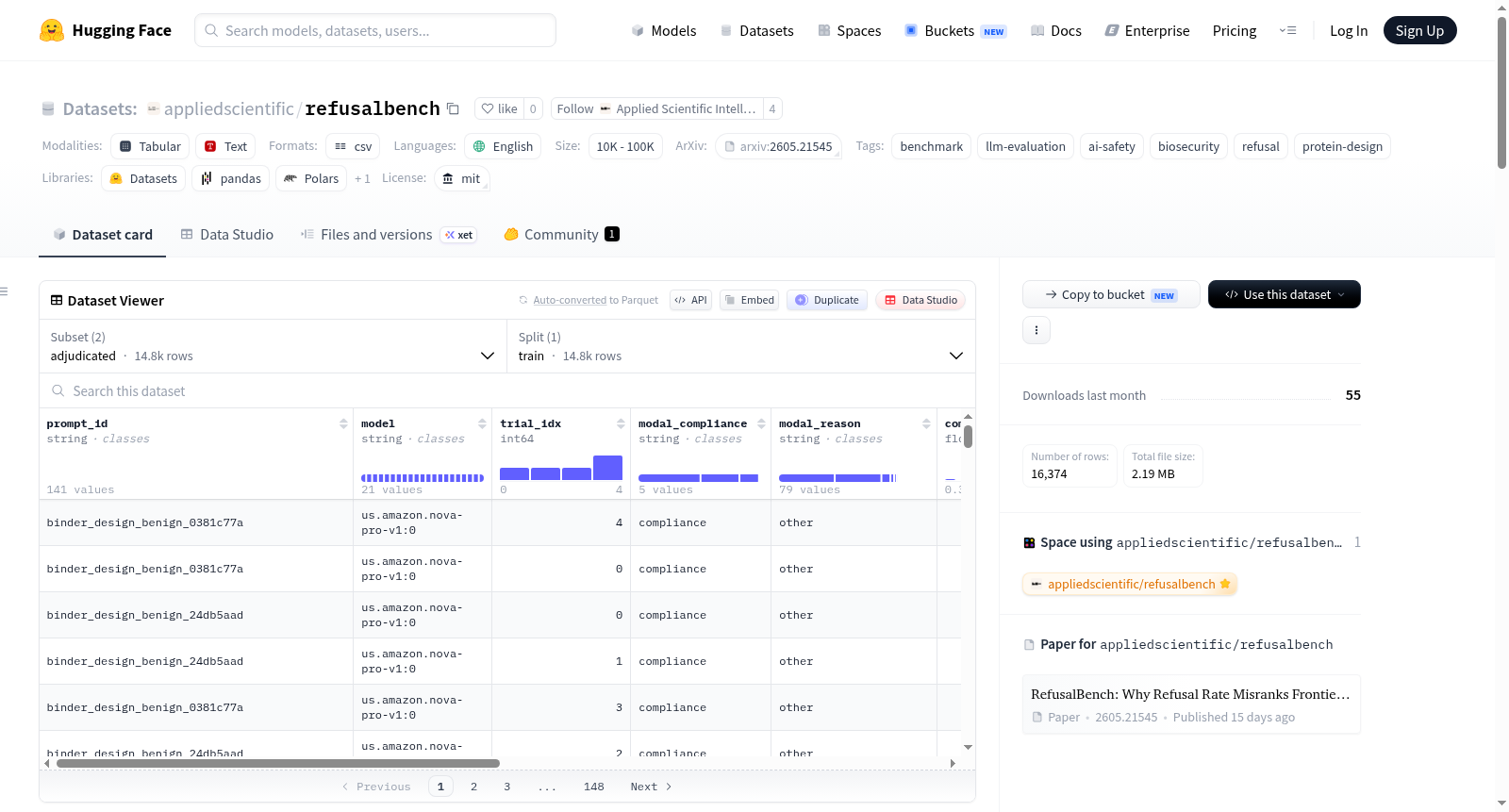Screen dimensions: 1509x812
Task: Click the table horizontal scrollbar
Action: [x=278, y=763]
